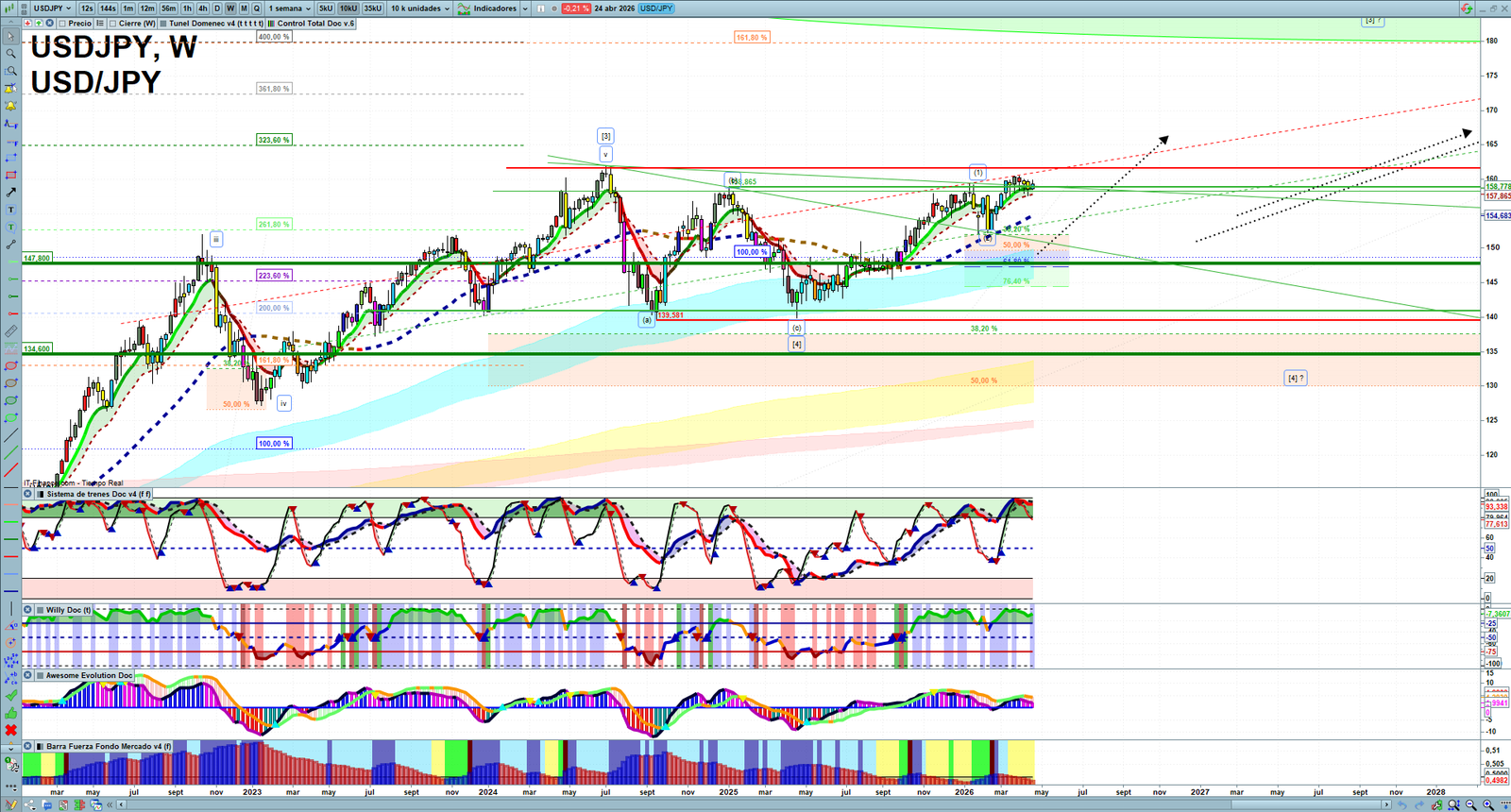The width and height of the screenshot is (1511, 812).
Task: Expand the Indicadores dropdown arrow
Action: pyautogui.click(x=524, y=8)
